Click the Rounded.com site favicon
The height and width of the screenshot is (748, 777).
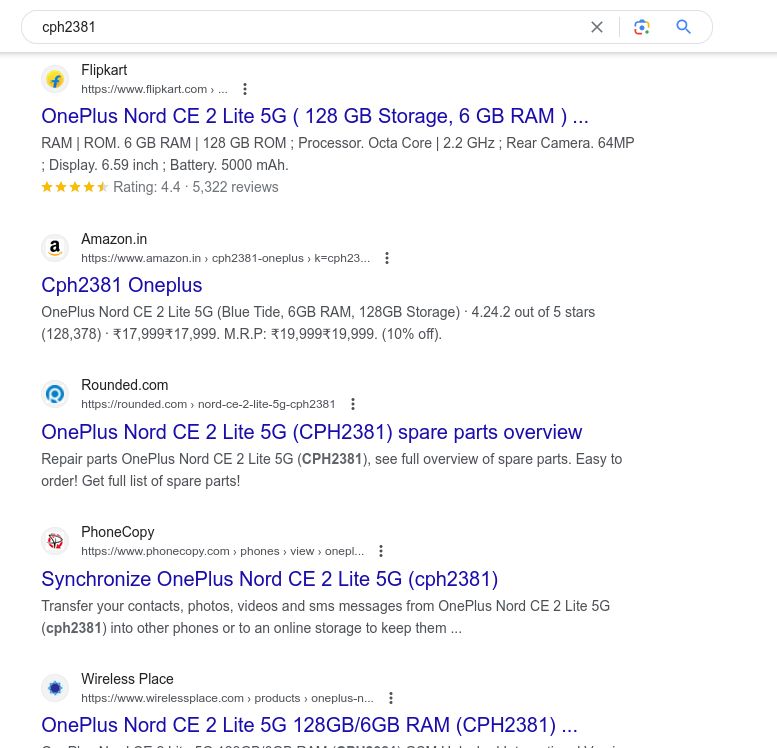click(x=55, y=394)
